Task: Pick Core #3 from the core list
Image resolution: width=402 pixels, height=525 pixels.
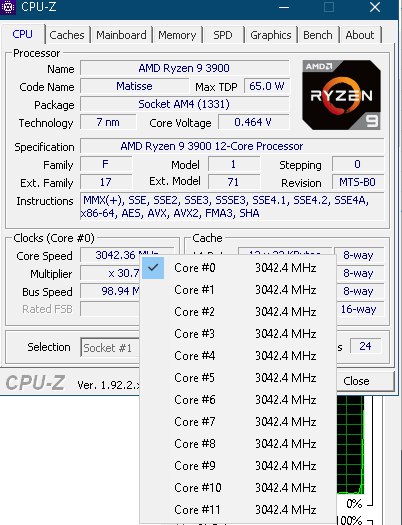Action: (x=238, y=334)
